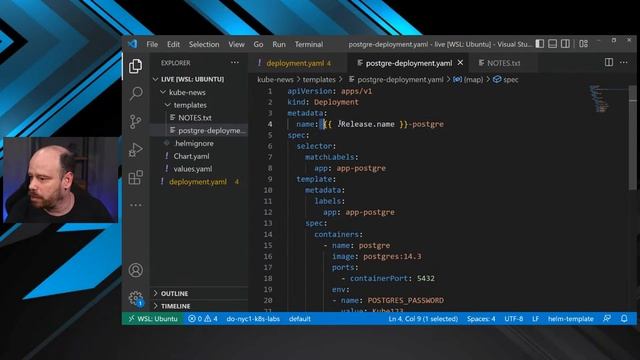Click kube-news breadcrumb
The image size is (640, 360).
[275, 80]
